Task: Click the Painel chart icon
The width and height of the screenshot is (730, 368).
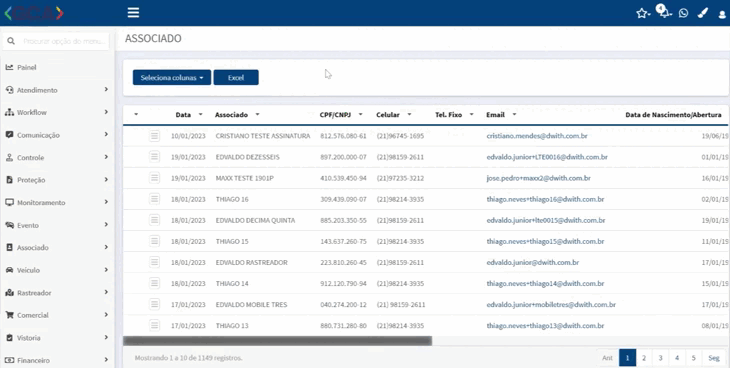Action: 9,68
